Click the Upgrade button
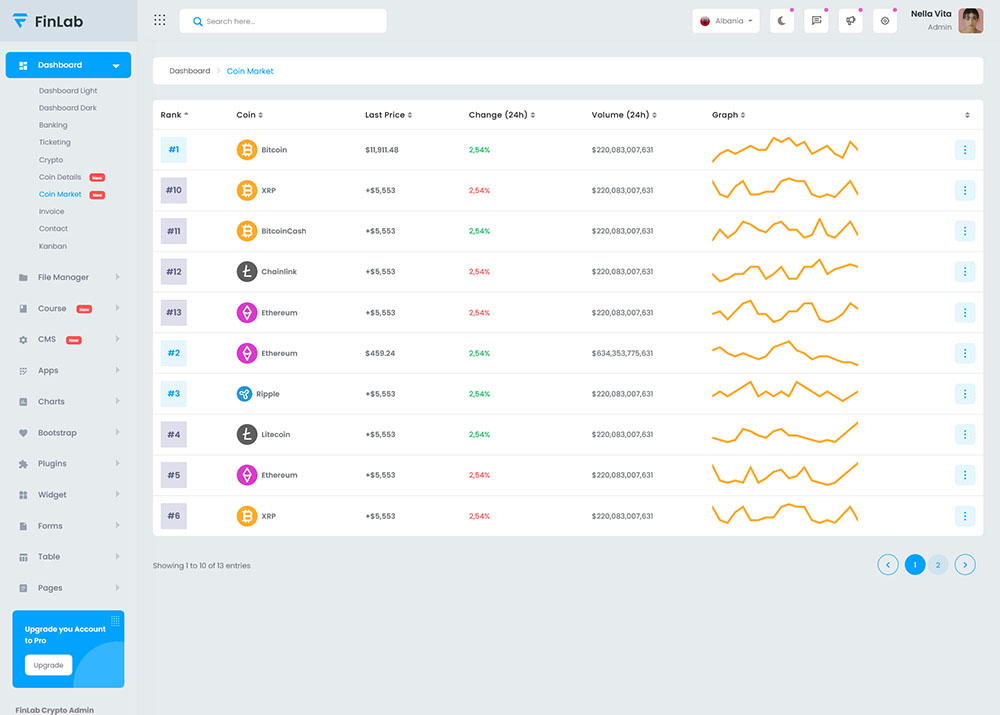 [x=48, y=665]
